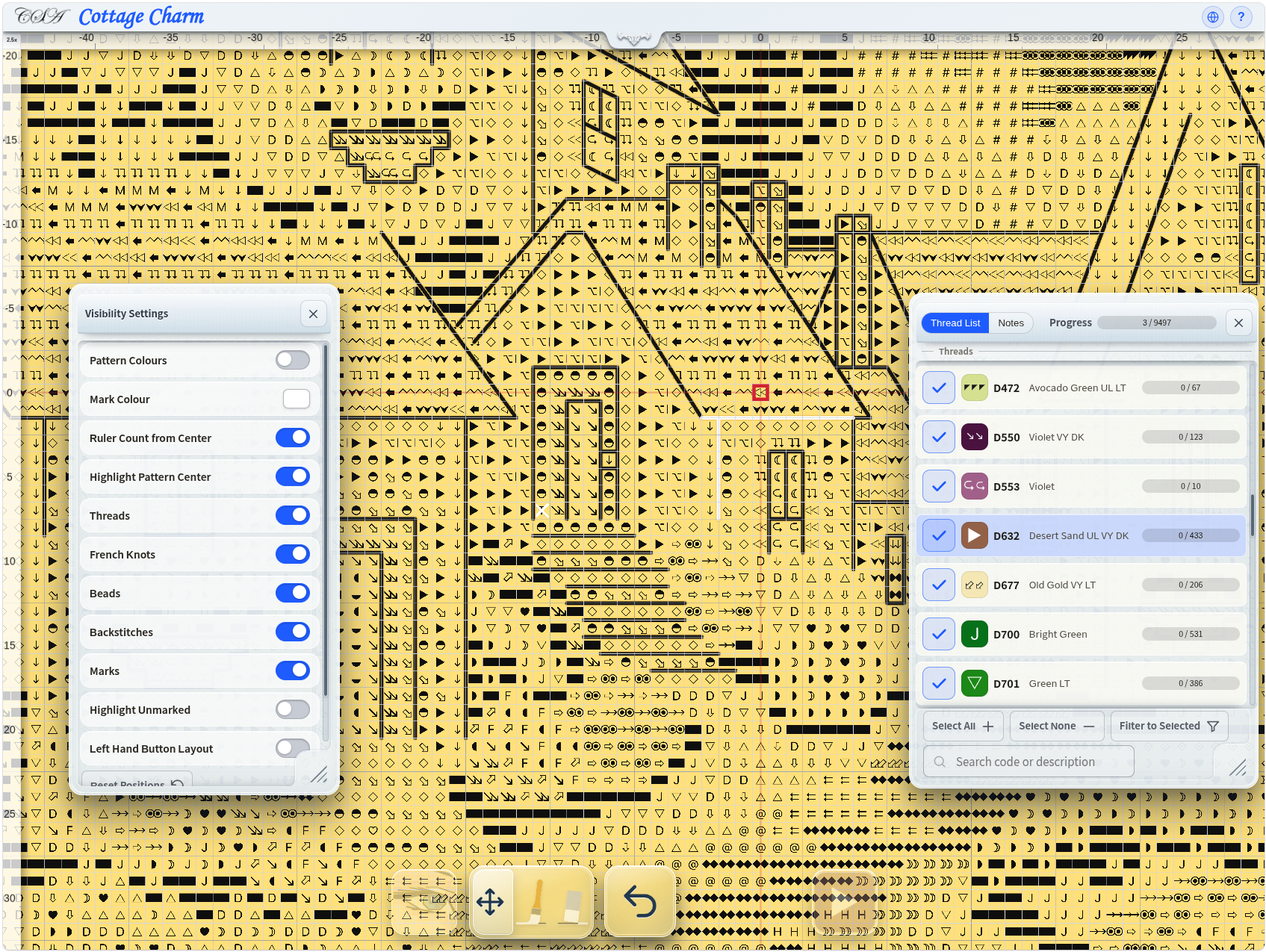Uncheck the D701 Green LT checkbox
Image resolution: width=1266 pixels, height=952 pixels.
939,684
